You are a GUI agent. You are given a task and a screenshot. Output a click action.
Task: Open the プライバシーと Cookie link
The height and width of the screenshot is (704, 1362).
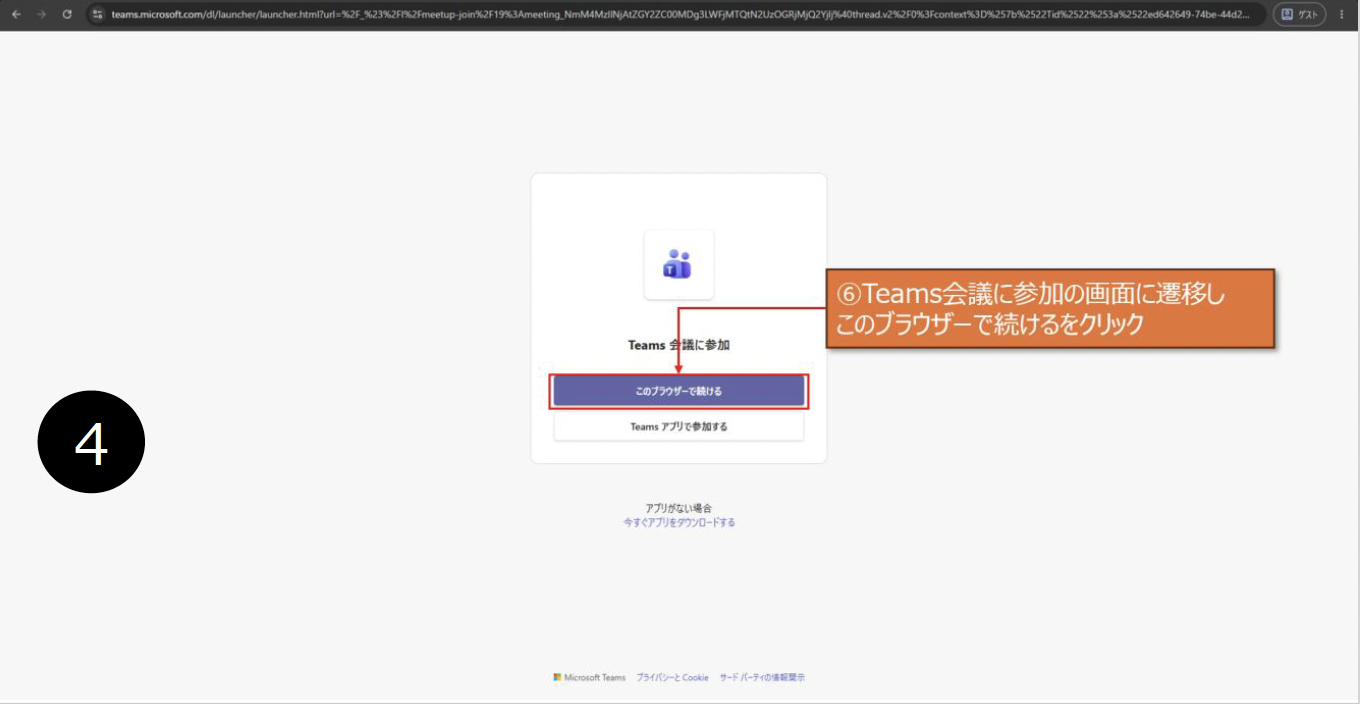tap(672, 677)
